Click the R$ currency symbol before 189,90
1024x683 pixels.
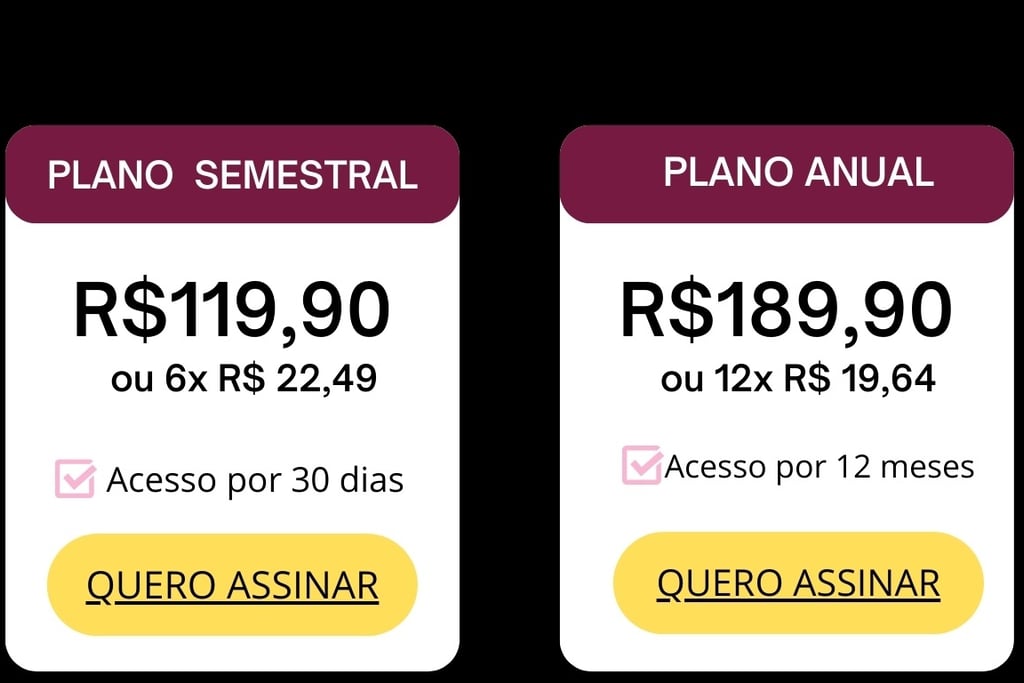pyautogui.click(x=667, y=309)
